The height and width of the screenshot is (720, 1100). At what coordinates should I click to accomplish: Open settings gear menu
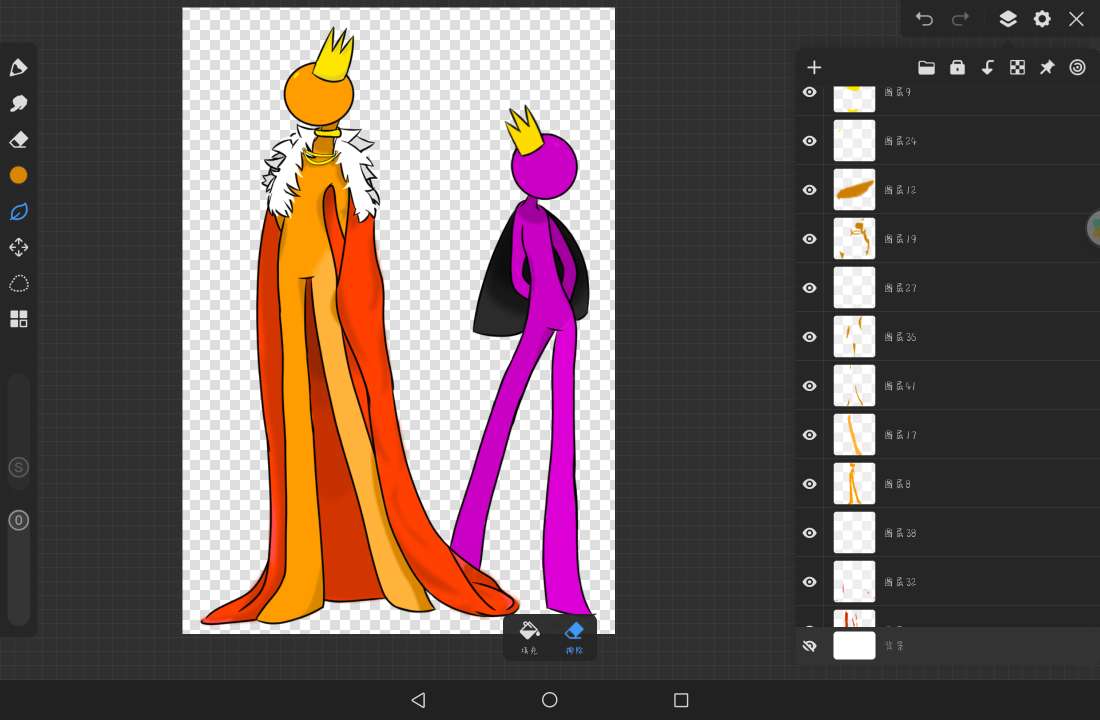tap(1042, 19)
